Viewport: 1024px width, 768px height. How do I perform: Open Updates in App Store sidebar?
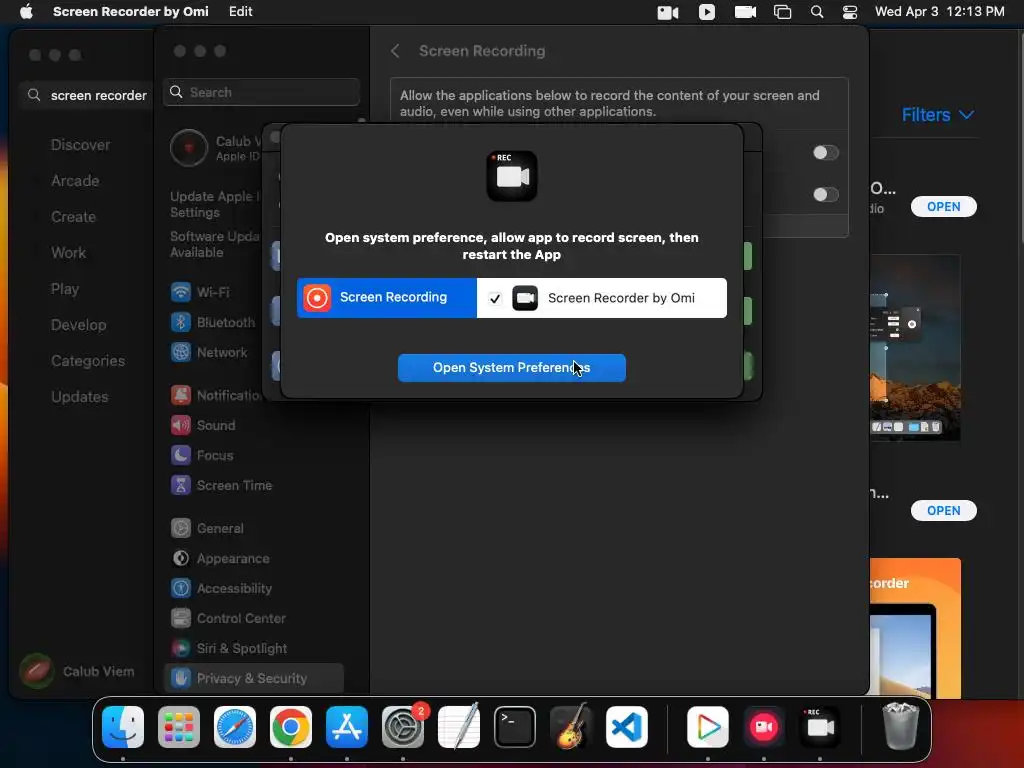pos(80,396)
